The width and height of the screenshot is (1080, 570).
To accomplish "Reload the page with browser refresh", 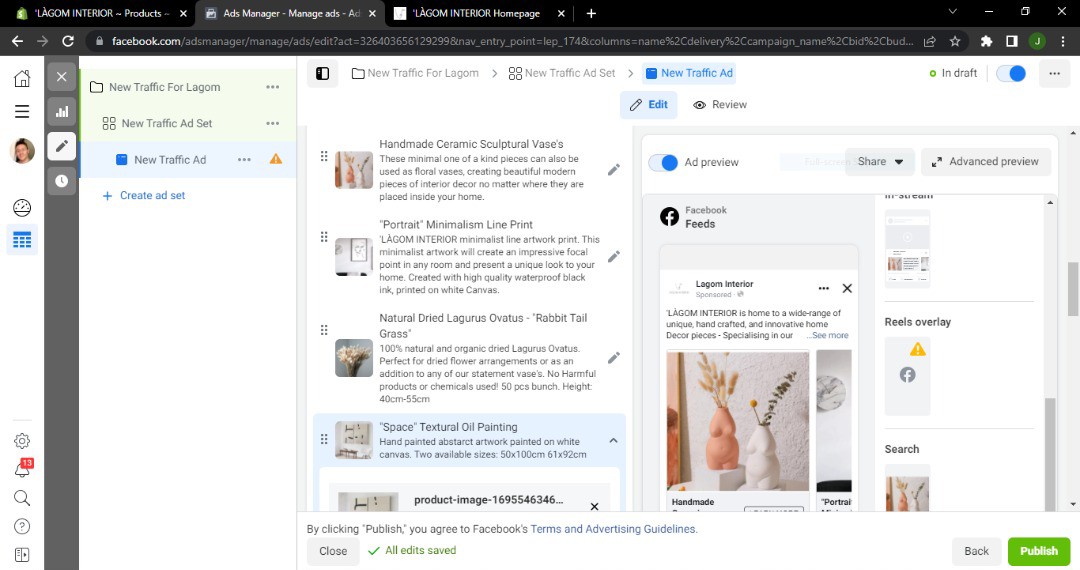I will [x=68, y=41].
